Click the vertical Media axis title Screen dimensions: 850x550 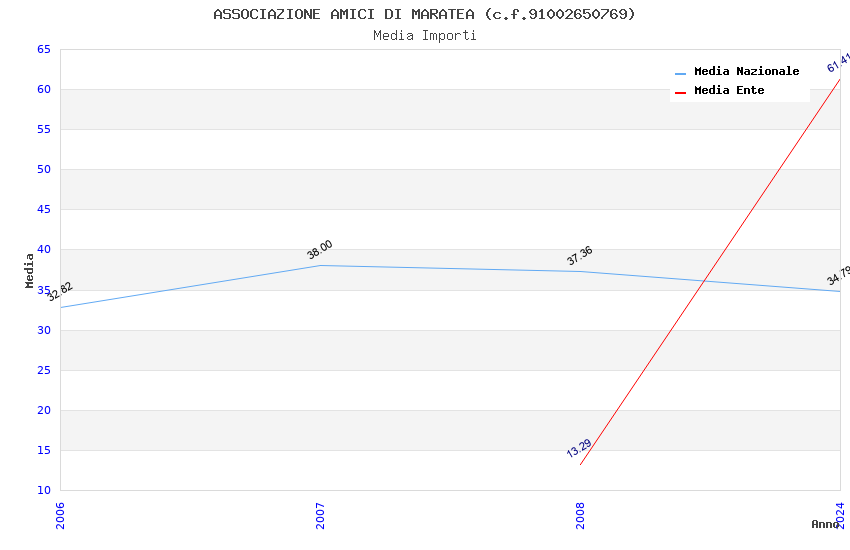29,270
